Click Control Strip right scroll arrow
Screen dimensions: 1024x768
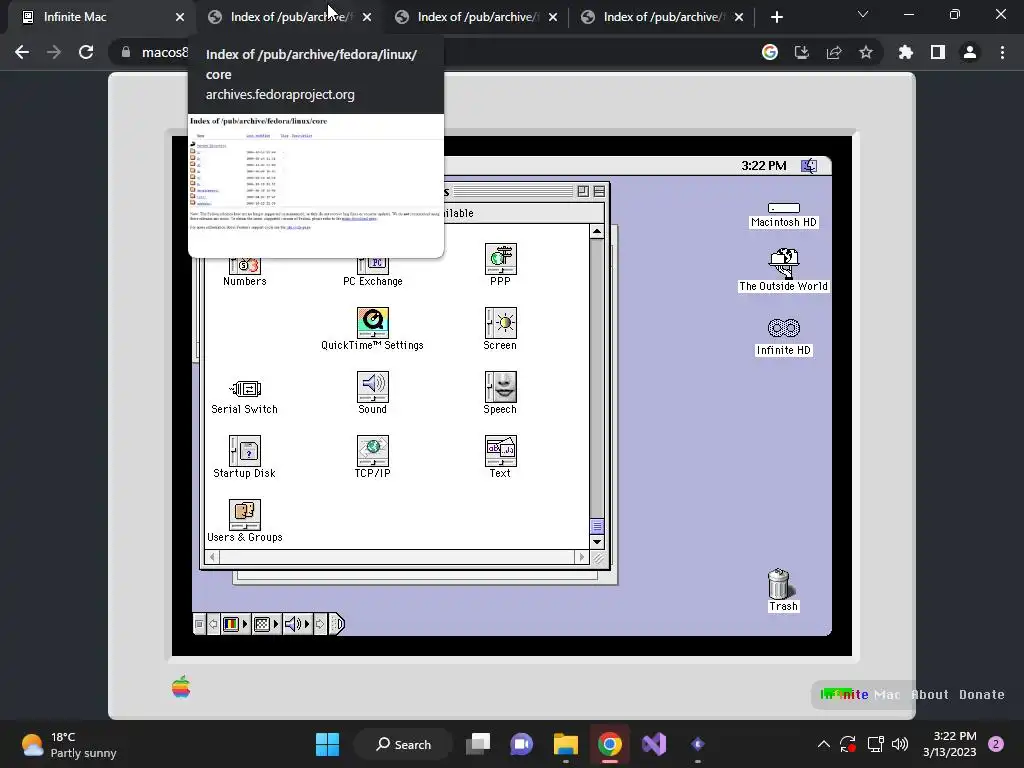click(x=320, y=624)
